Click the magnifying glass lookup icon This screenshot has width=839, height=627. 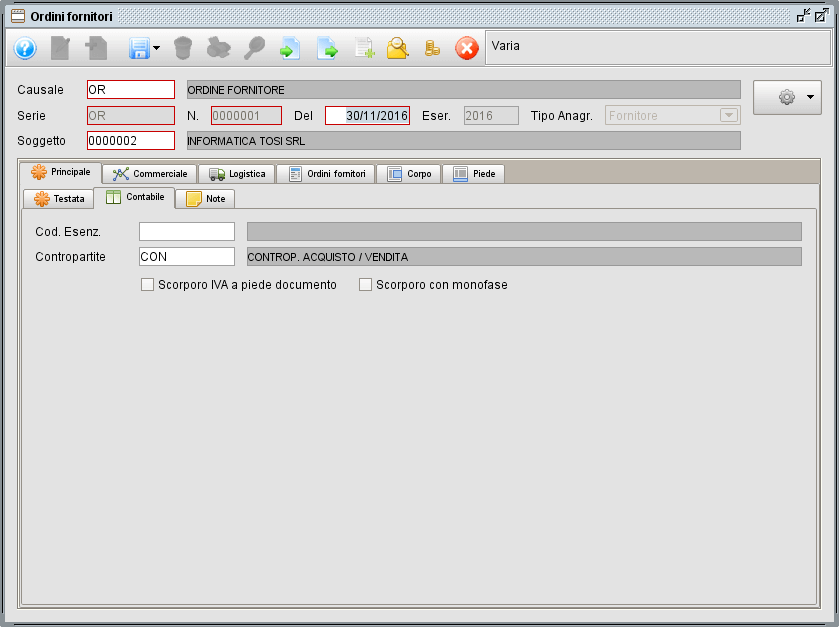[x=254, y=47]
